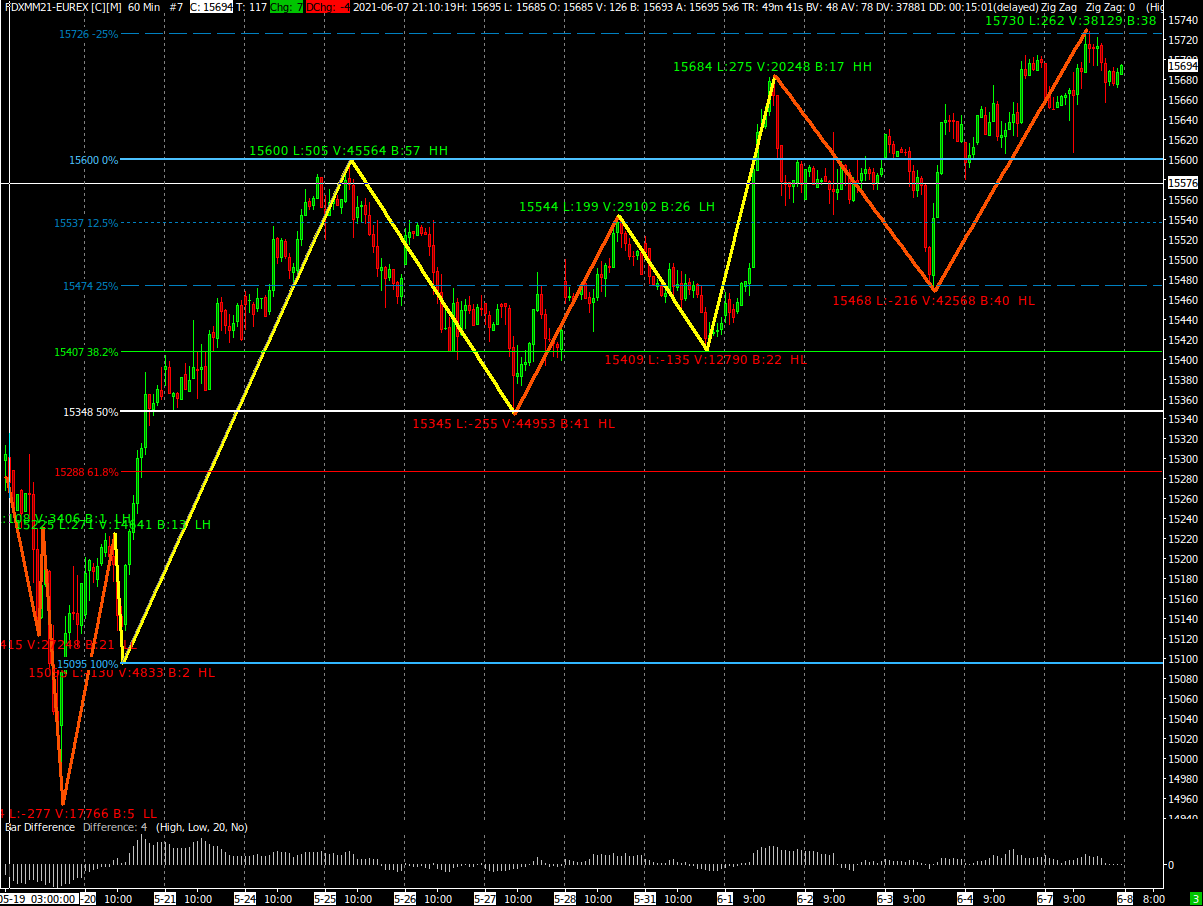Click the 15600 L:505 V:45564 HH label

click(x=348, y=151)
